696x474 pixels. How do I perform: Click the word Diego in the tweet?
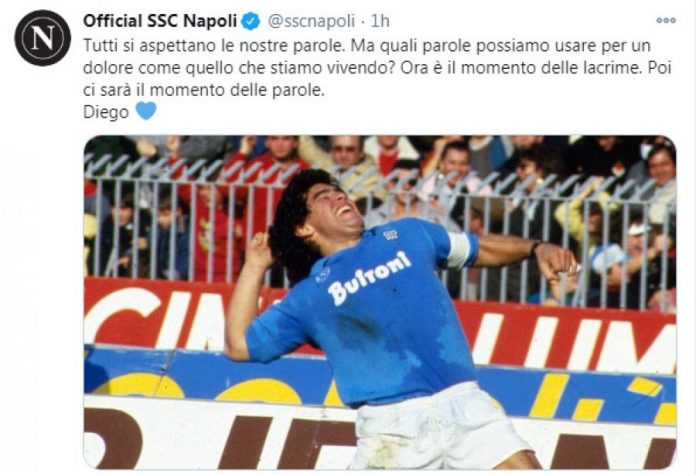106,112
